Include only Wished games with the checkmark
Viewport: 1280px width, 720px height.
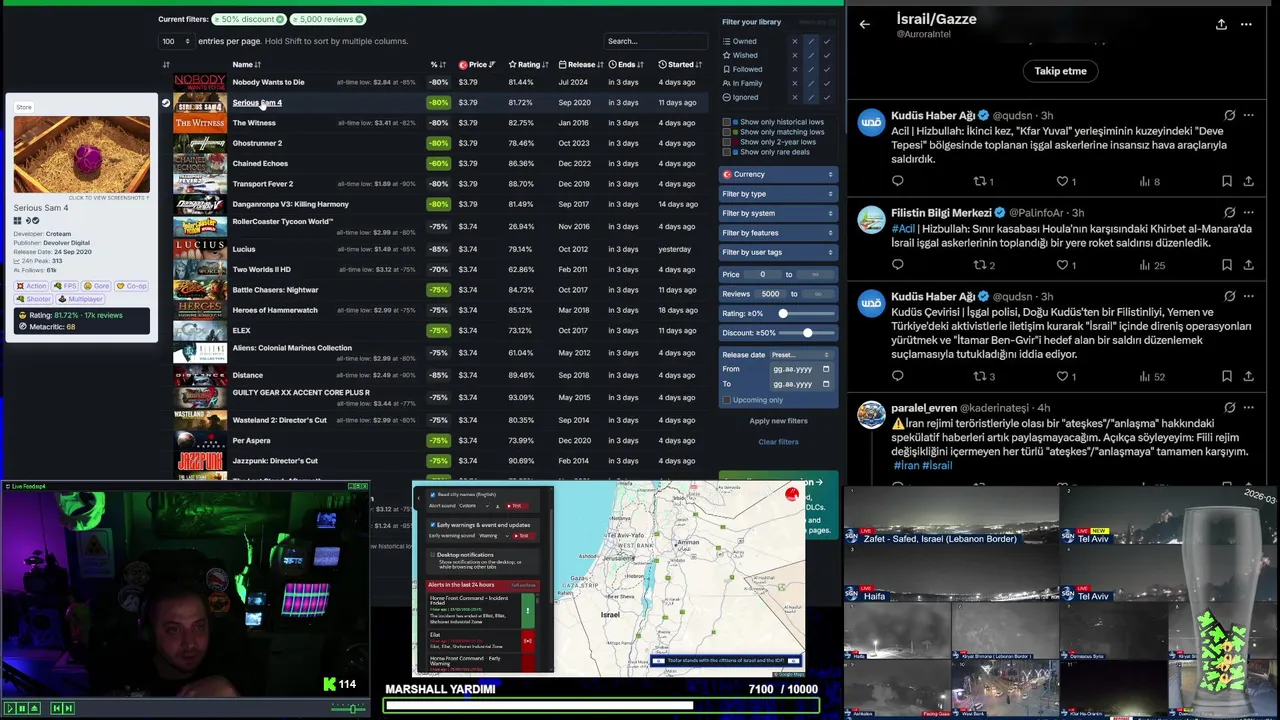pos(827,56)
